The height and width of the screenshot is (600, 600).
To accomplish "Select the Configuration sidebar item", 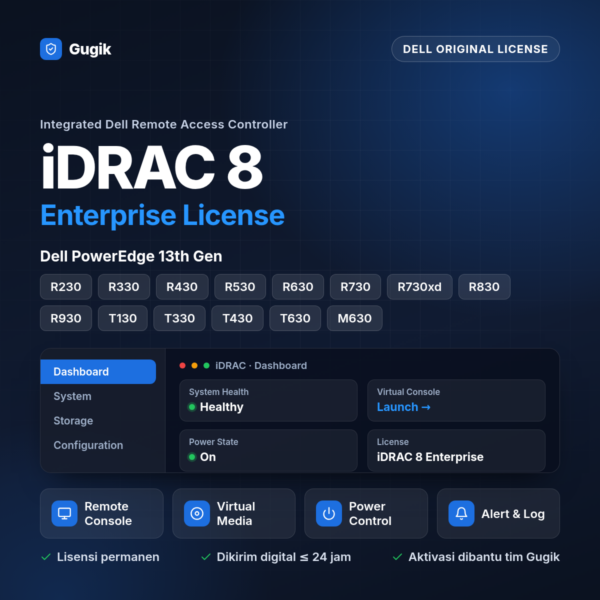I will click(x=88, y=445).
